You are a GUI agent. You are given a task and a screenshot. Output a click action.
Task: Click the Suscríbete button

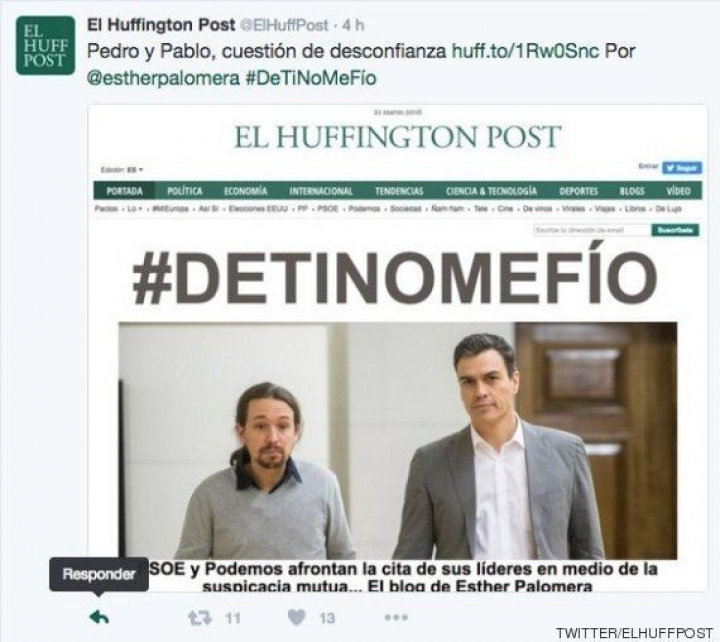point(675,230)
